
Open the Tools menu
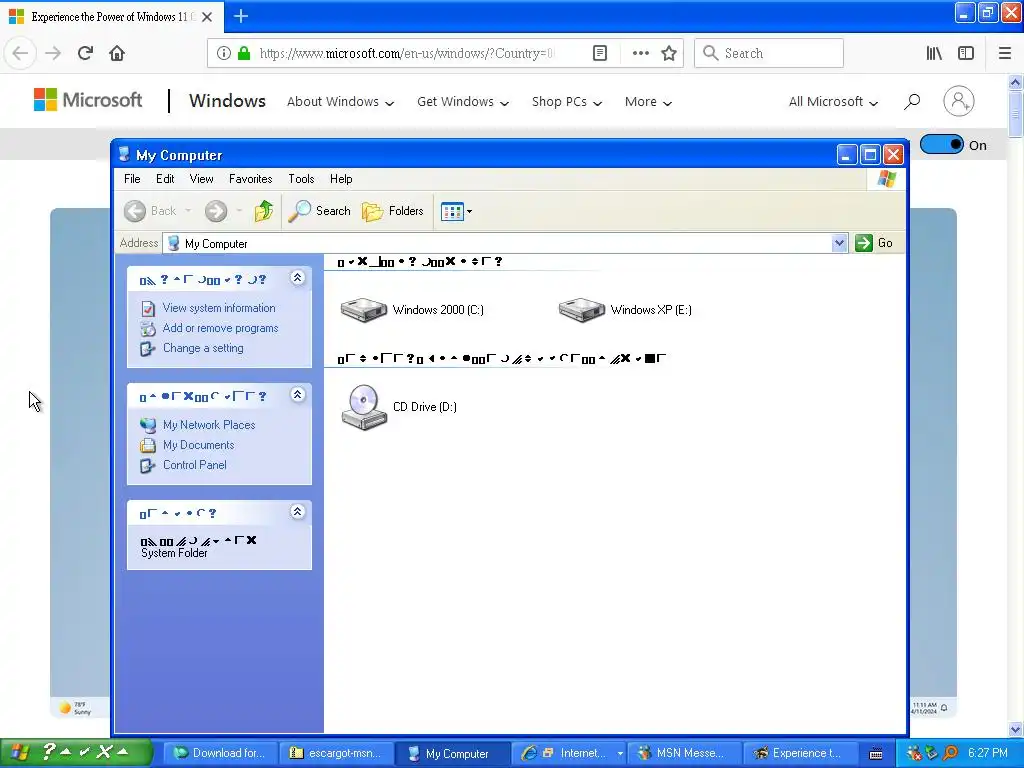click(301, 179)
